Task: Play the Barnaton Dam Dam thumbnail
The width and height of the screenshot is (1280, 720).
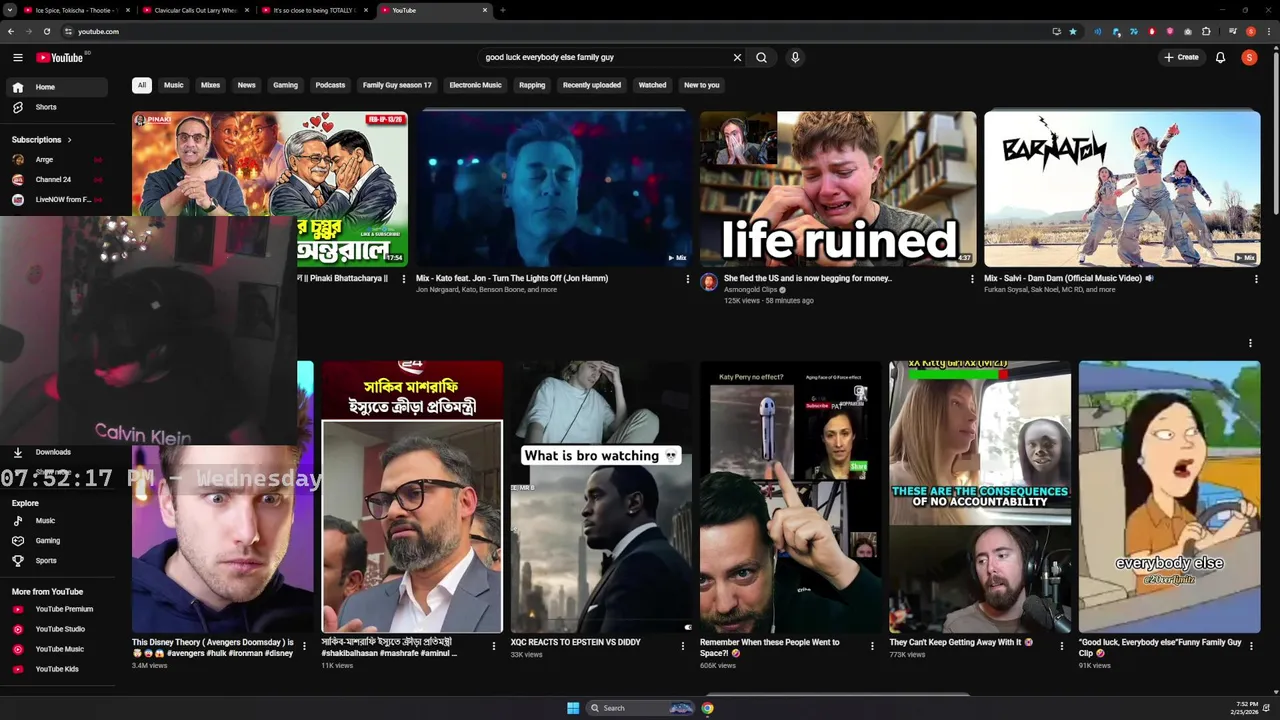Action: point(1122,188)
